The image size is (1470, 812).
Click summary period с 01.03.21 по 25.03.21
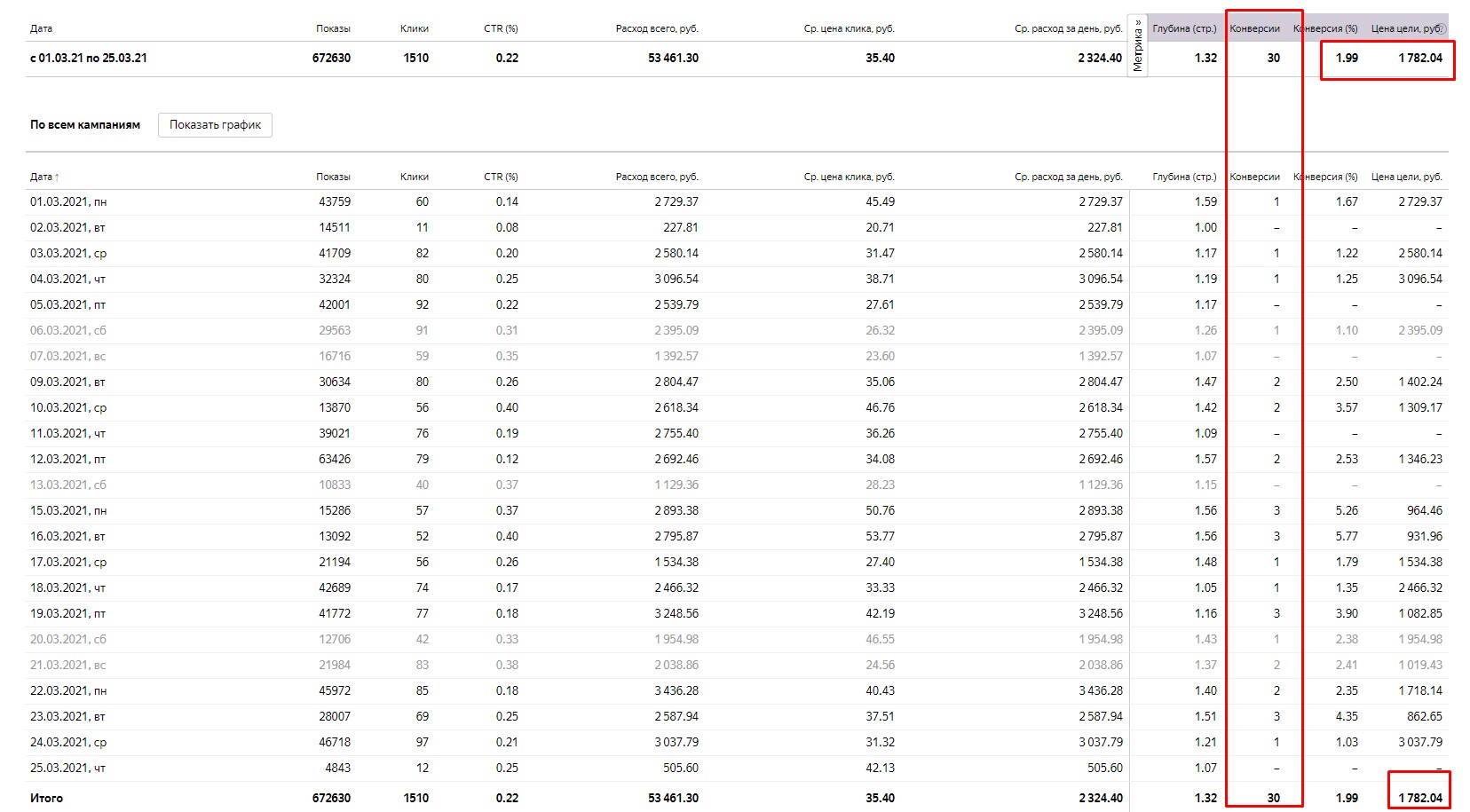[x=89, y=58]
